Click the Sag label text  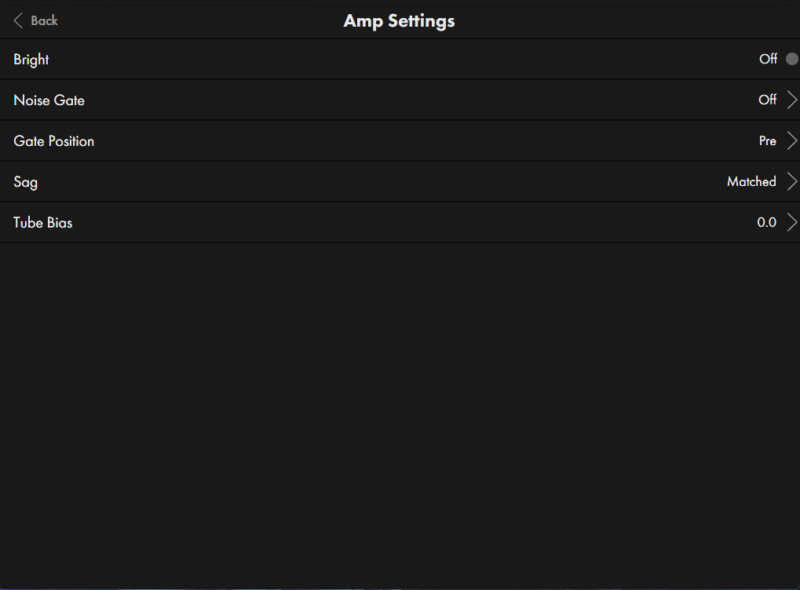25,182
